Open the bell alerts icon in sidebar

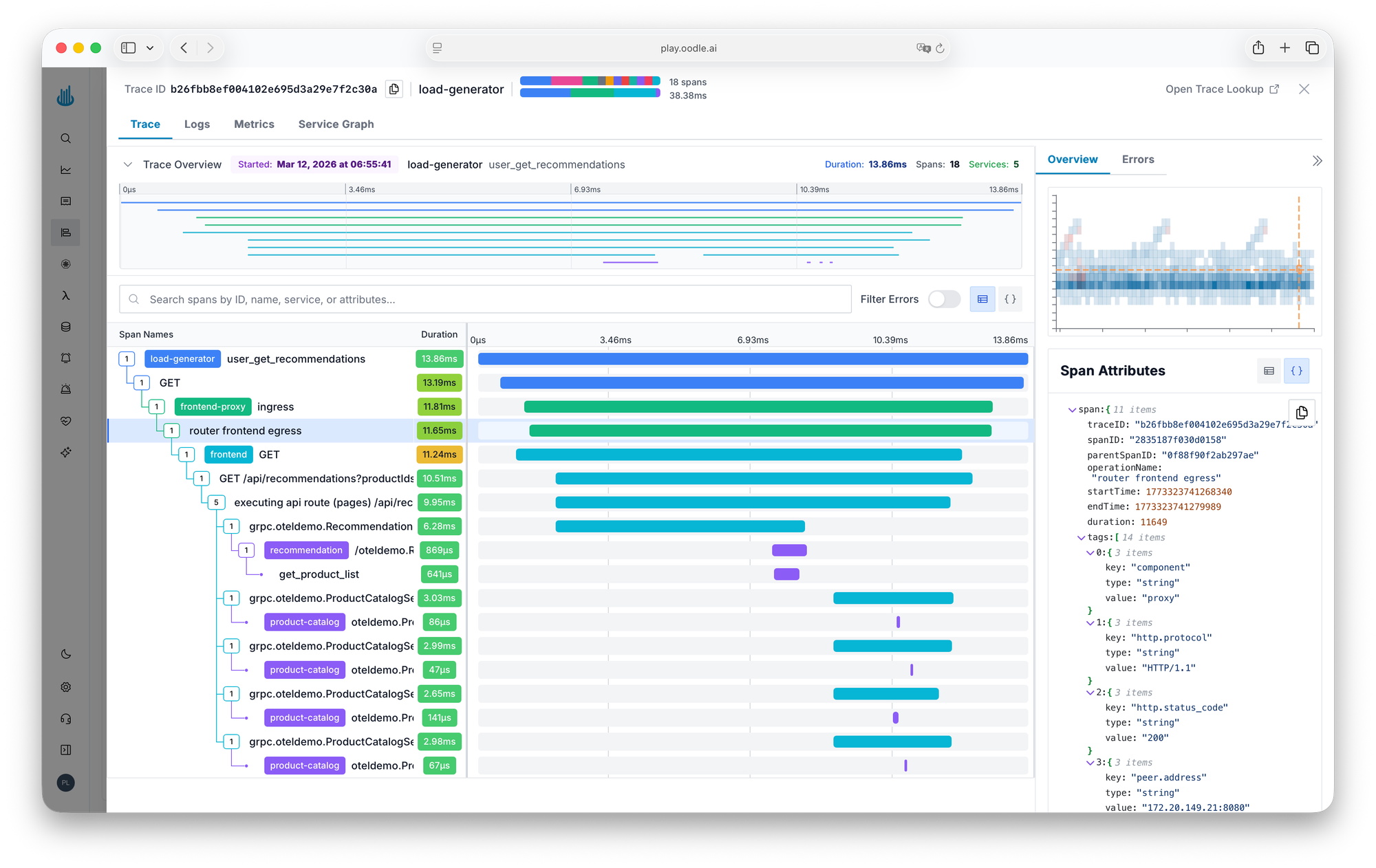[x=66, y=358]
